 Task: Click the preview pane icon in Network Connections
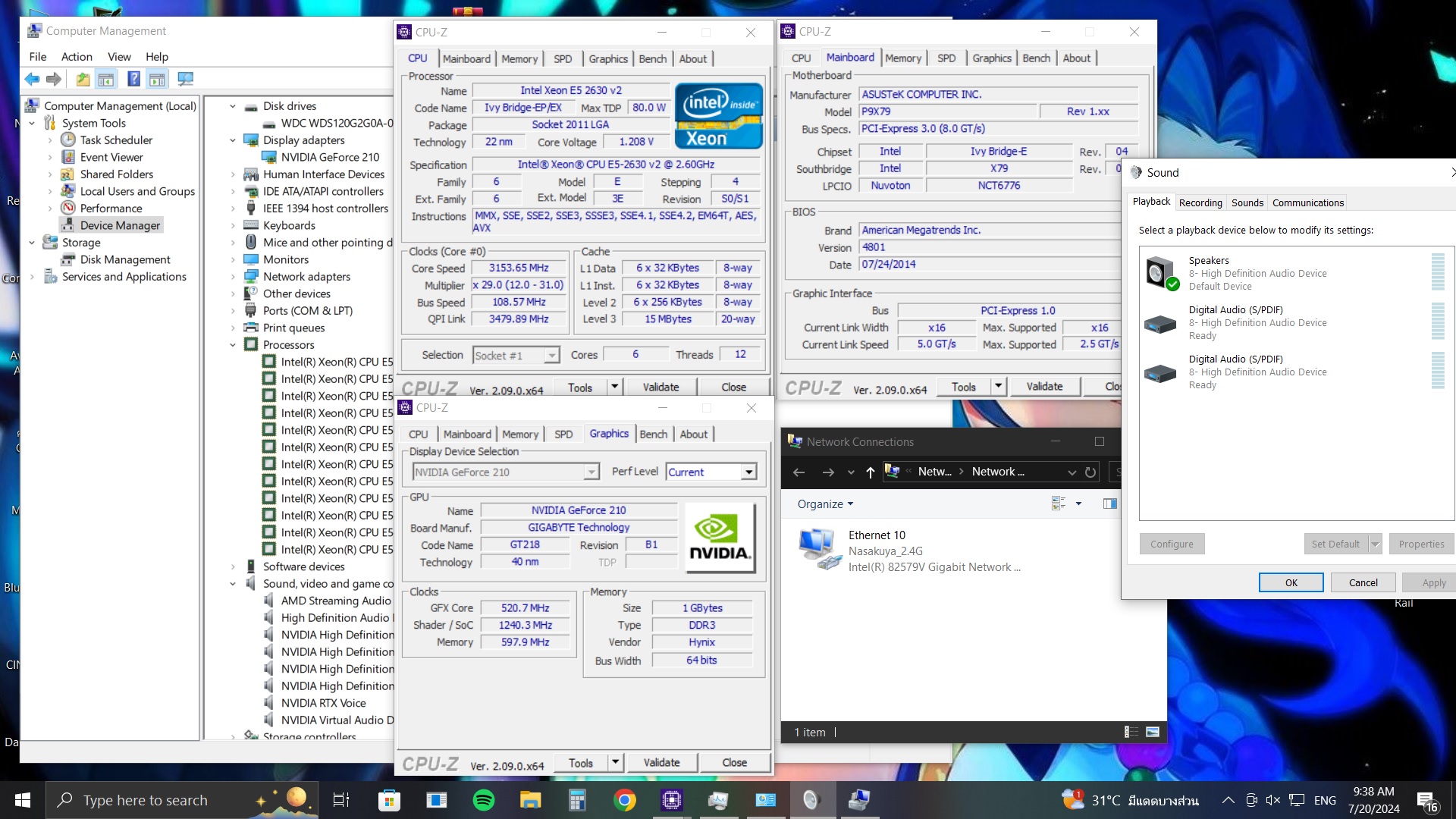(1109, 504)
